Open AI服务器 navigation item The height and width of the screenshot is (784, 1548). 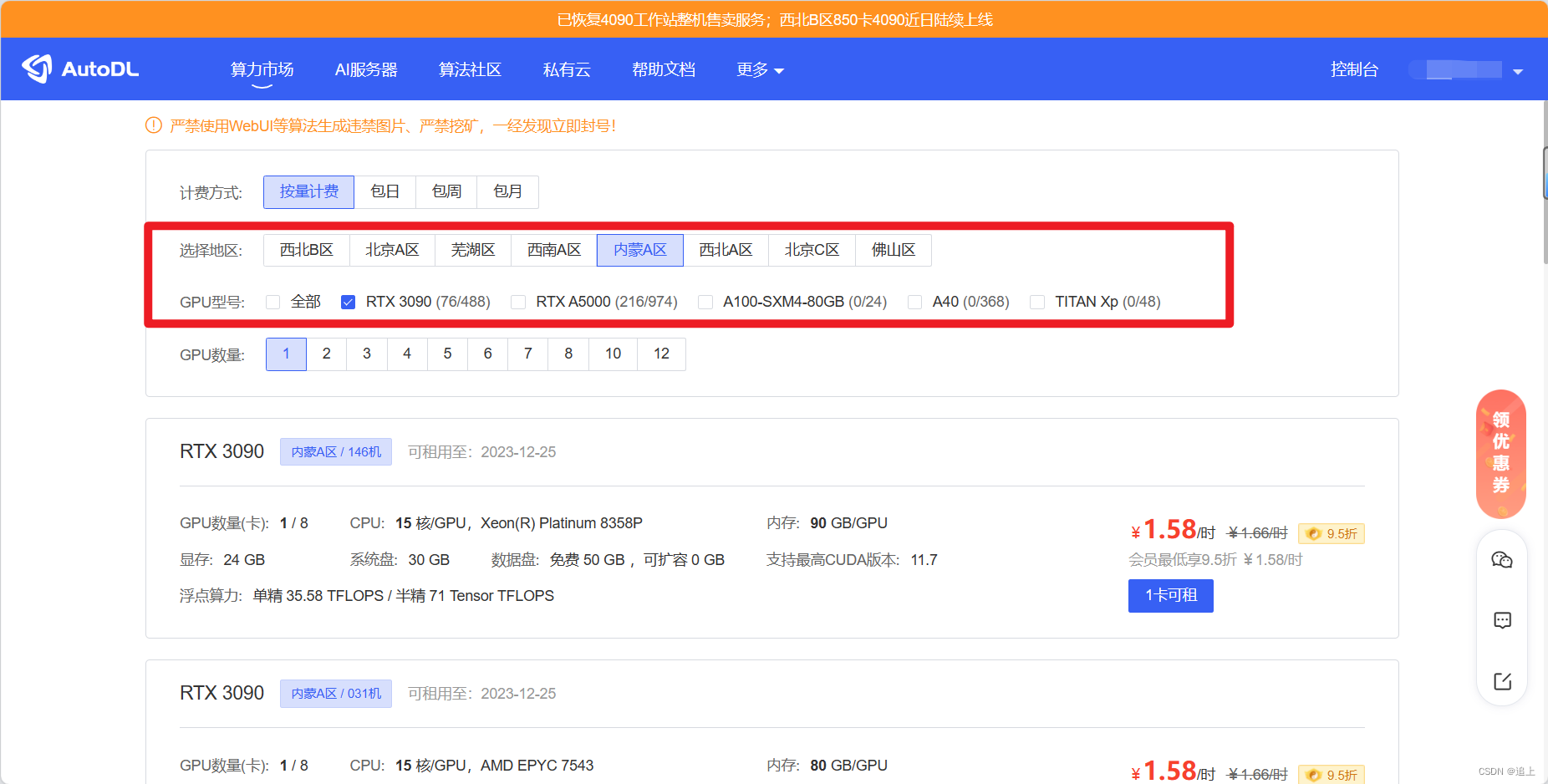pos(366,69)
